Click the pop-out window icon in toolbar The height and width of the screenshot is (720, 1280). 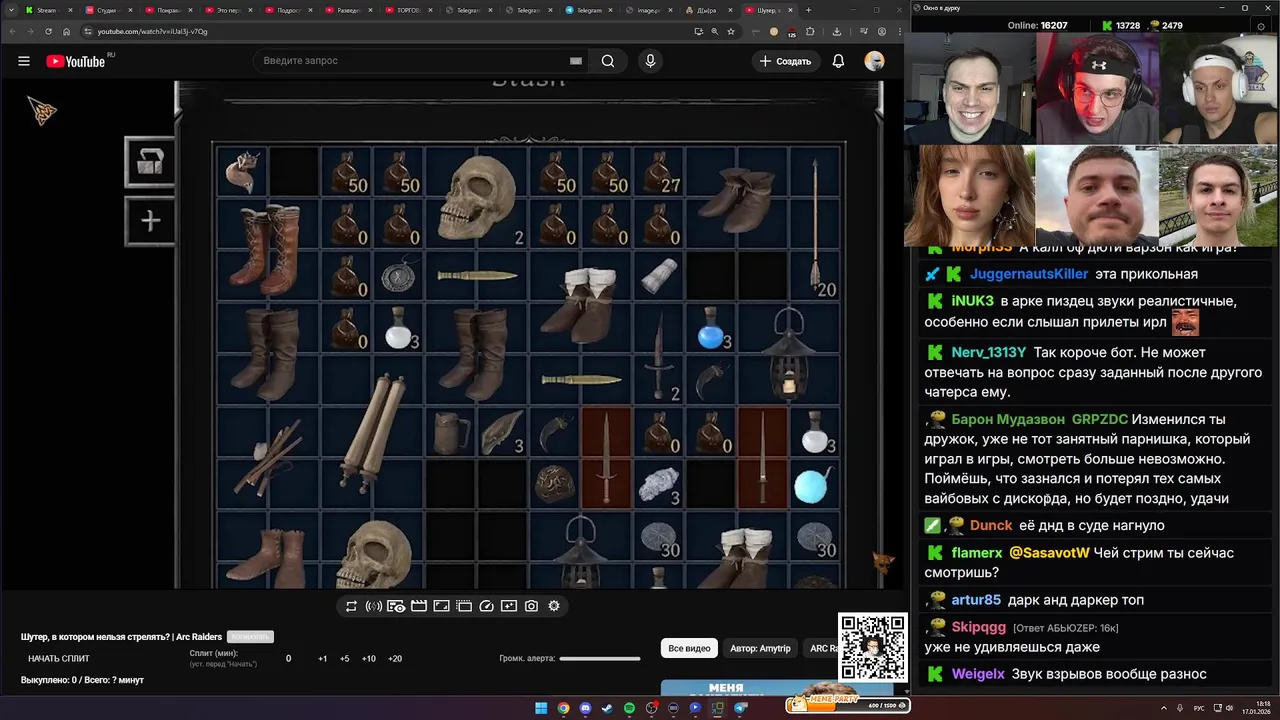464,606
